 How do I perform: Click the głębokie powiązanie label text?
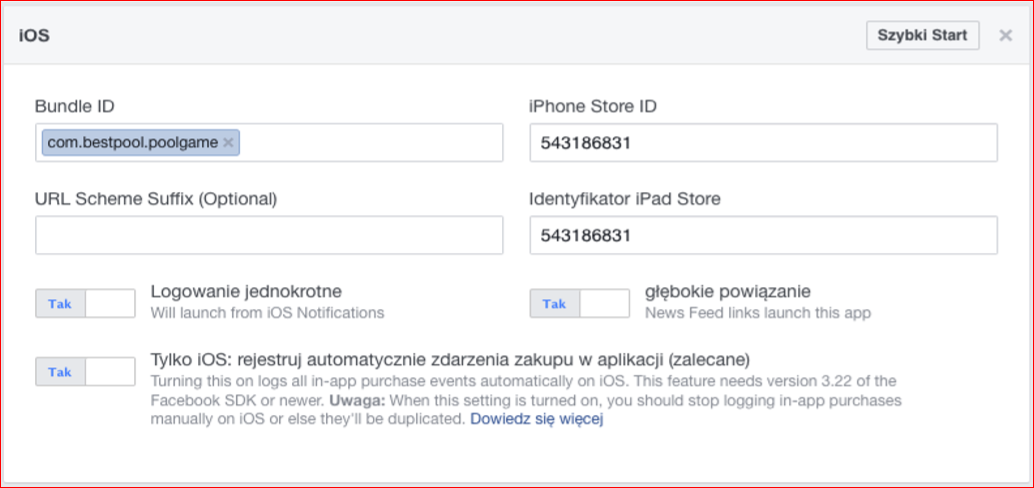(727, 292)
